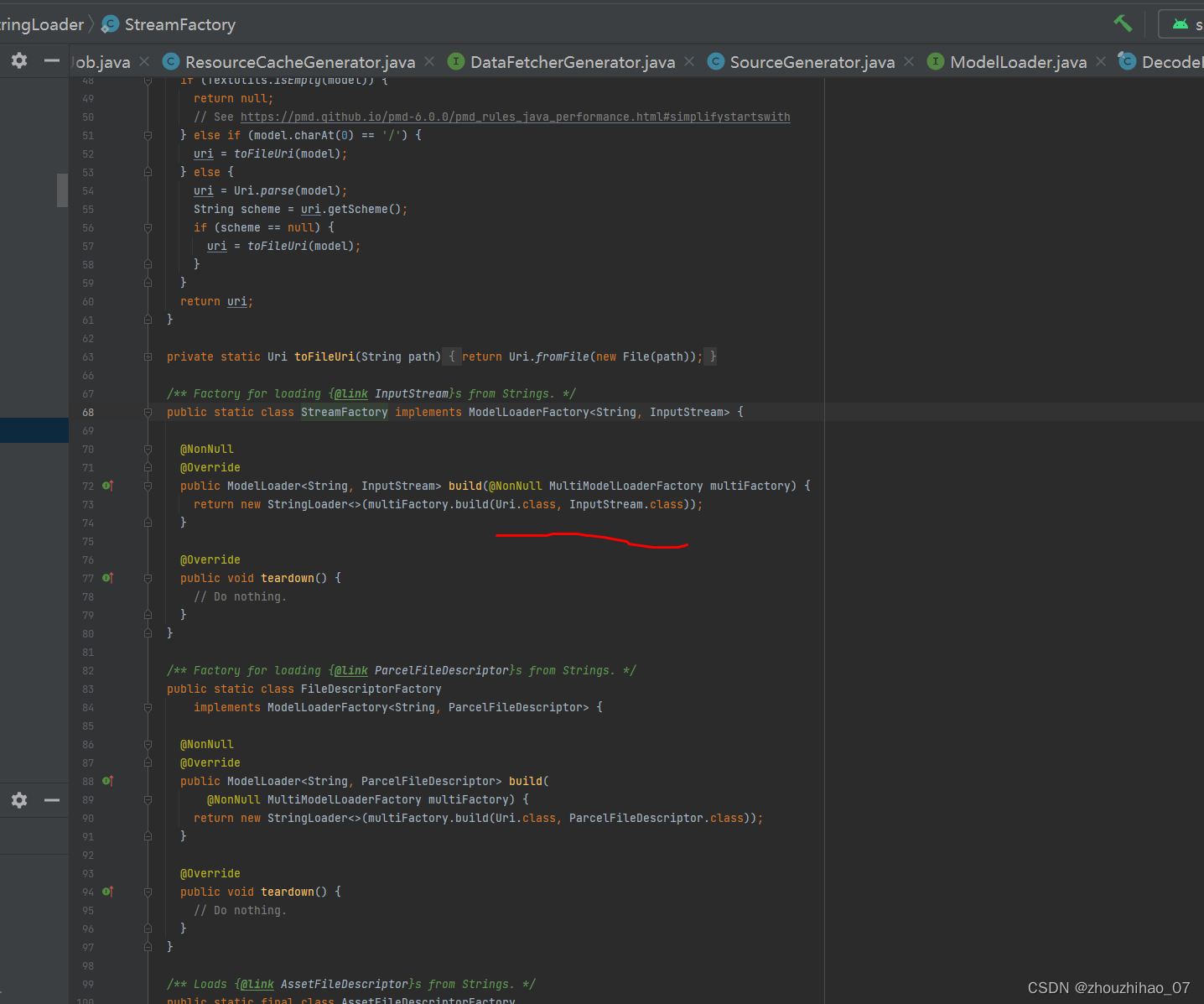Open the pmd.github.io link in the comment
Image resolution: width=1204 pixels, height=1004 pixels.
tap(515, 117)
